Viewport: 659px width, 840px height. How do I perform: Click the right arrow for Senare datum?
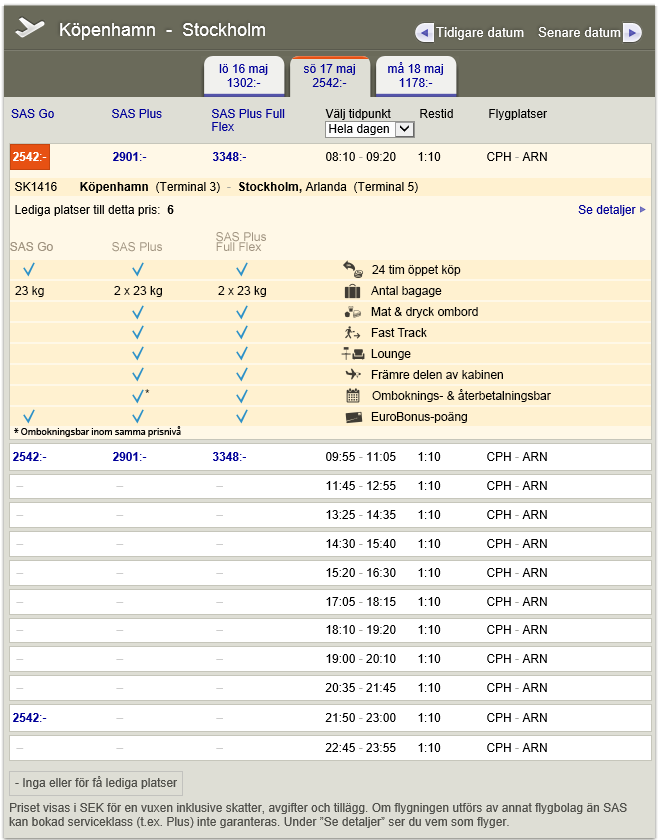[631, 33]
